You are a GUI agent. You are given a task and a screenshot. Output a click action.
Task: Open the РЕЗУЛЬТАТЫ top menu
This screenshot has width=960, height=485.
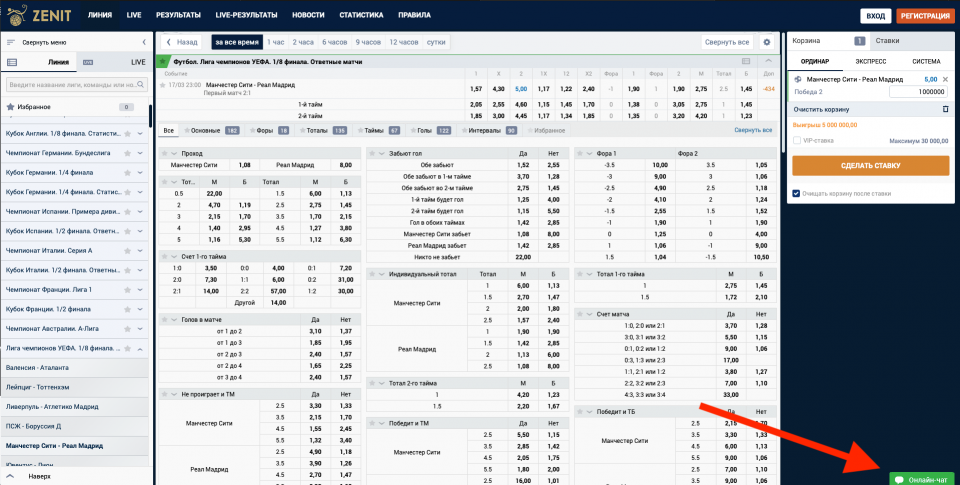point(178,15)
